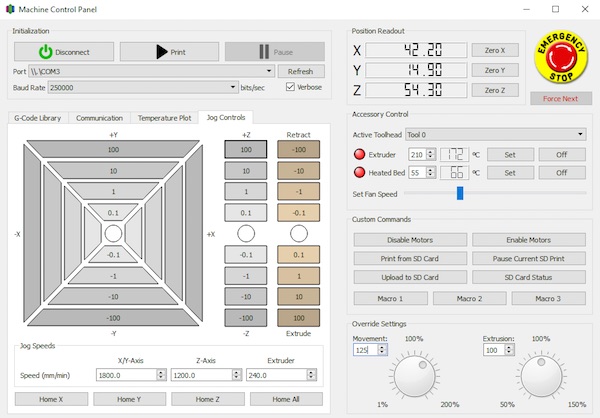The image size is (600, 418).
Task: Jog +Y by 0.1
Action: 113,212
